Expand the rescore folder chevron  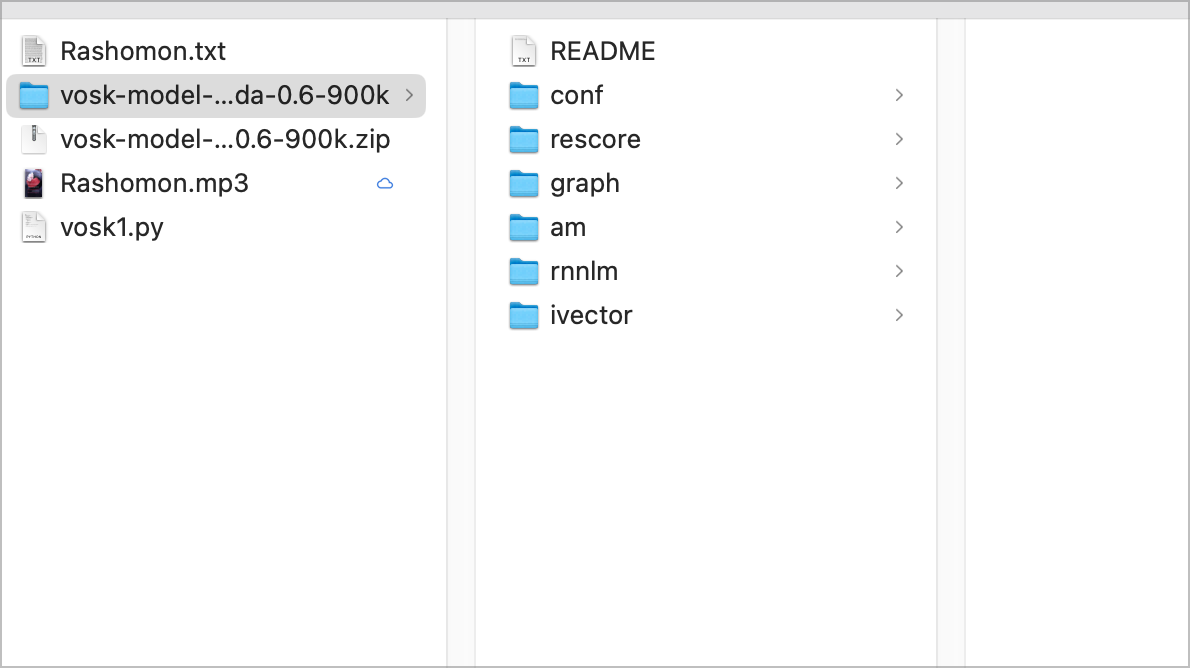point(899,139)
